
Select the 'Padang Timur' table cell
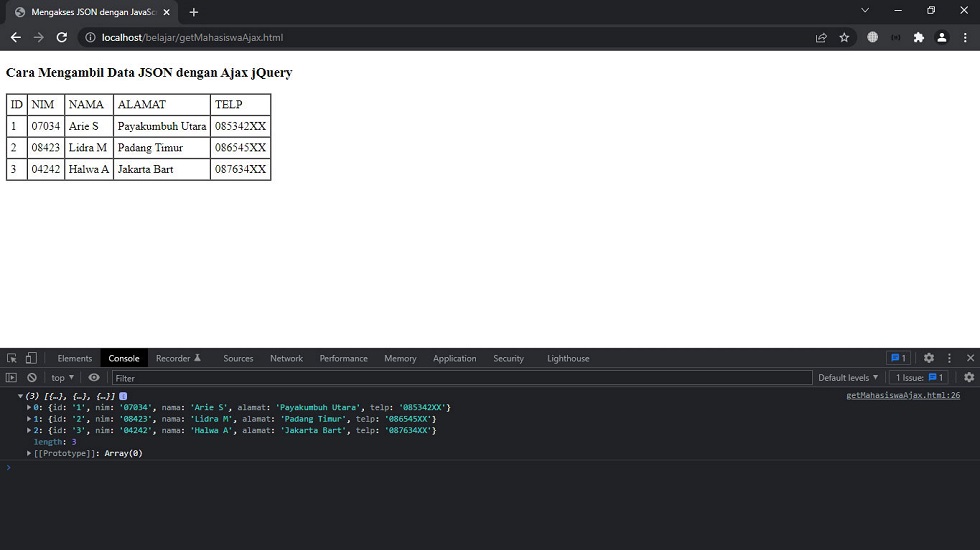[x=162, y=148]
